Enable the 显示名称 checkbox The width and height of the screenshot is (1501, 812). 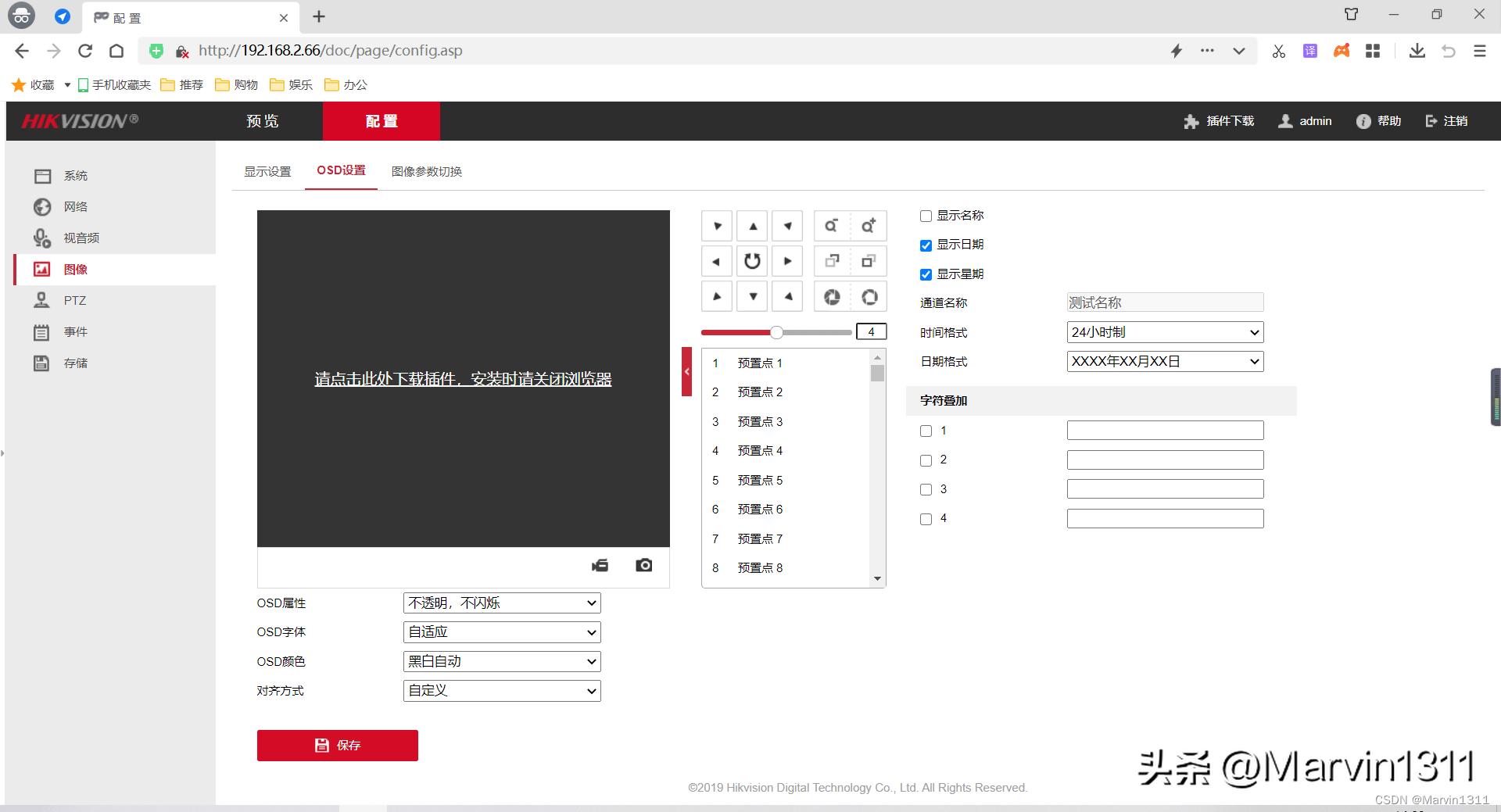click(926, 216)
